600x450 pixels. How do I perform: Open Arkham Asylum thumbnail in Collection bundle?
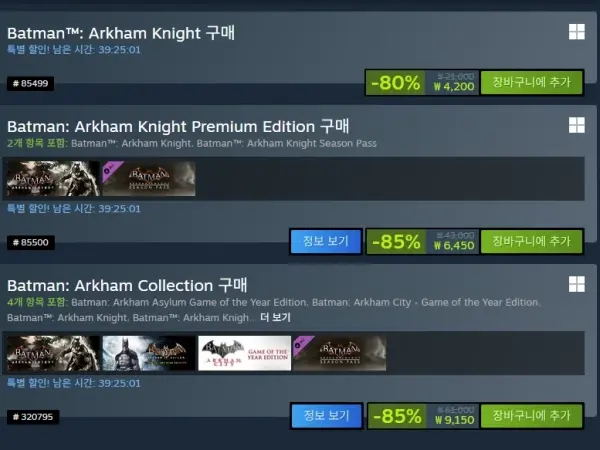(149, 353)
